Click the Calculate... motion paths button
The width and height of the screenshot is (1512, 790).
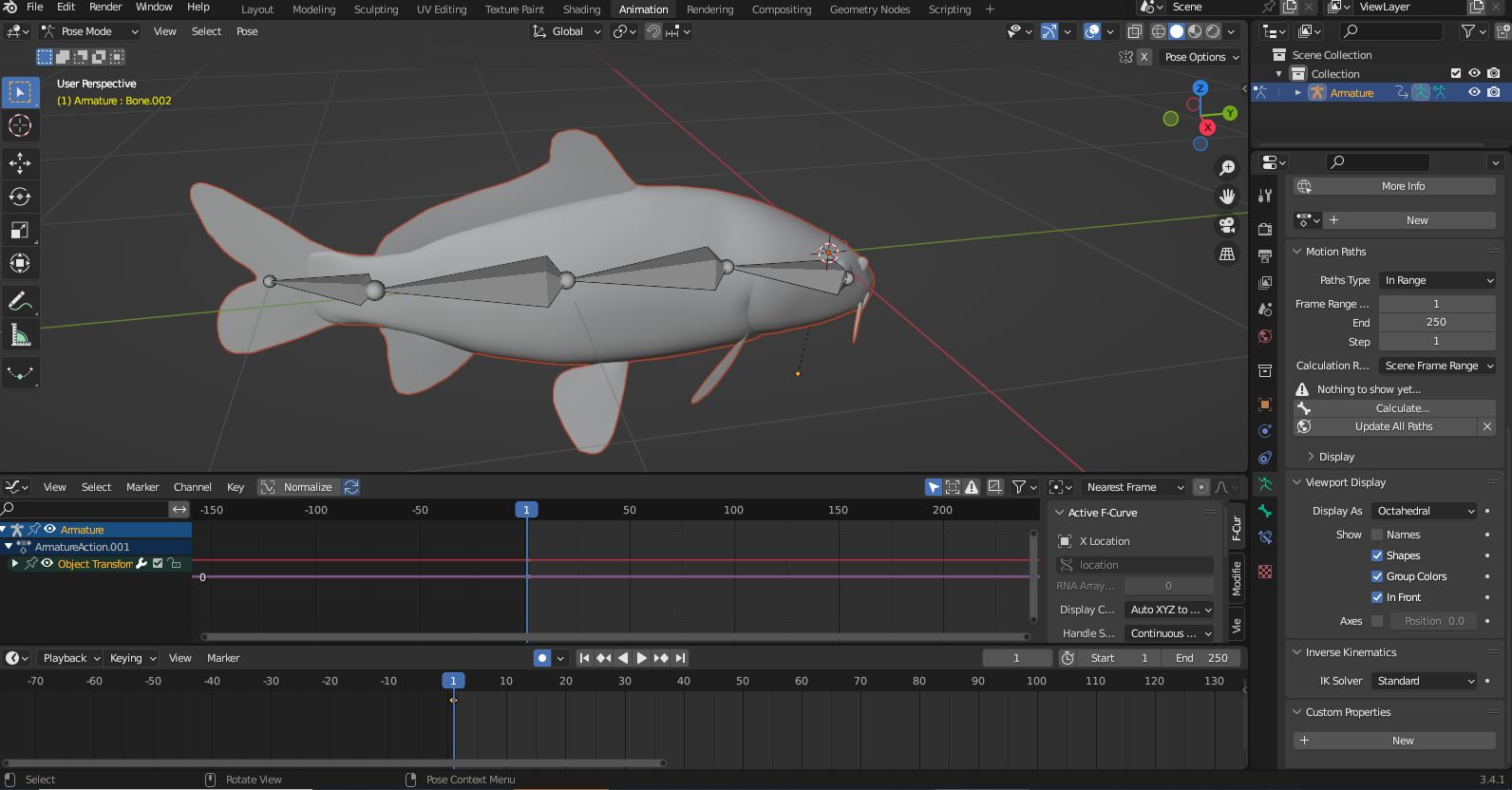[x=1394, y=408]
